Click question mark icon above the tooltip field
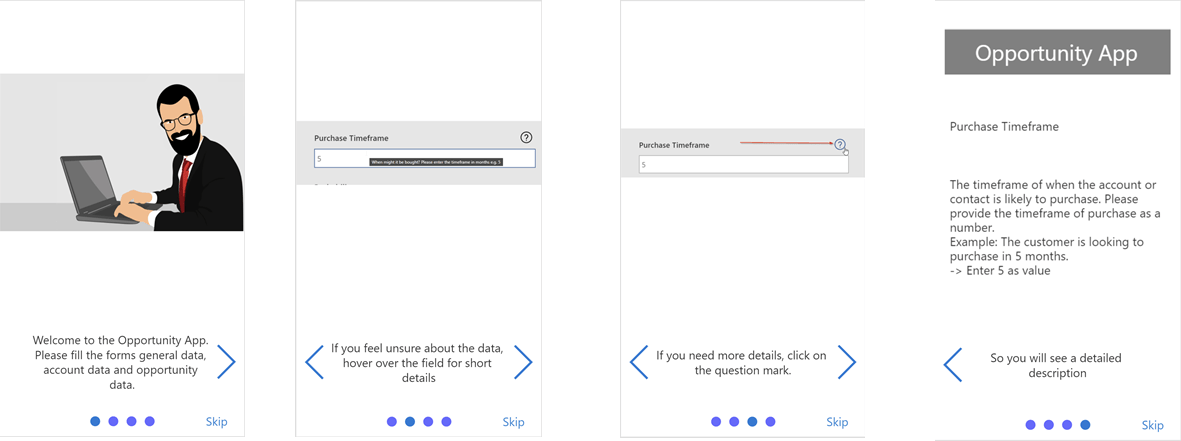The width and height of the screenshot is (1181, 441). 526,138
